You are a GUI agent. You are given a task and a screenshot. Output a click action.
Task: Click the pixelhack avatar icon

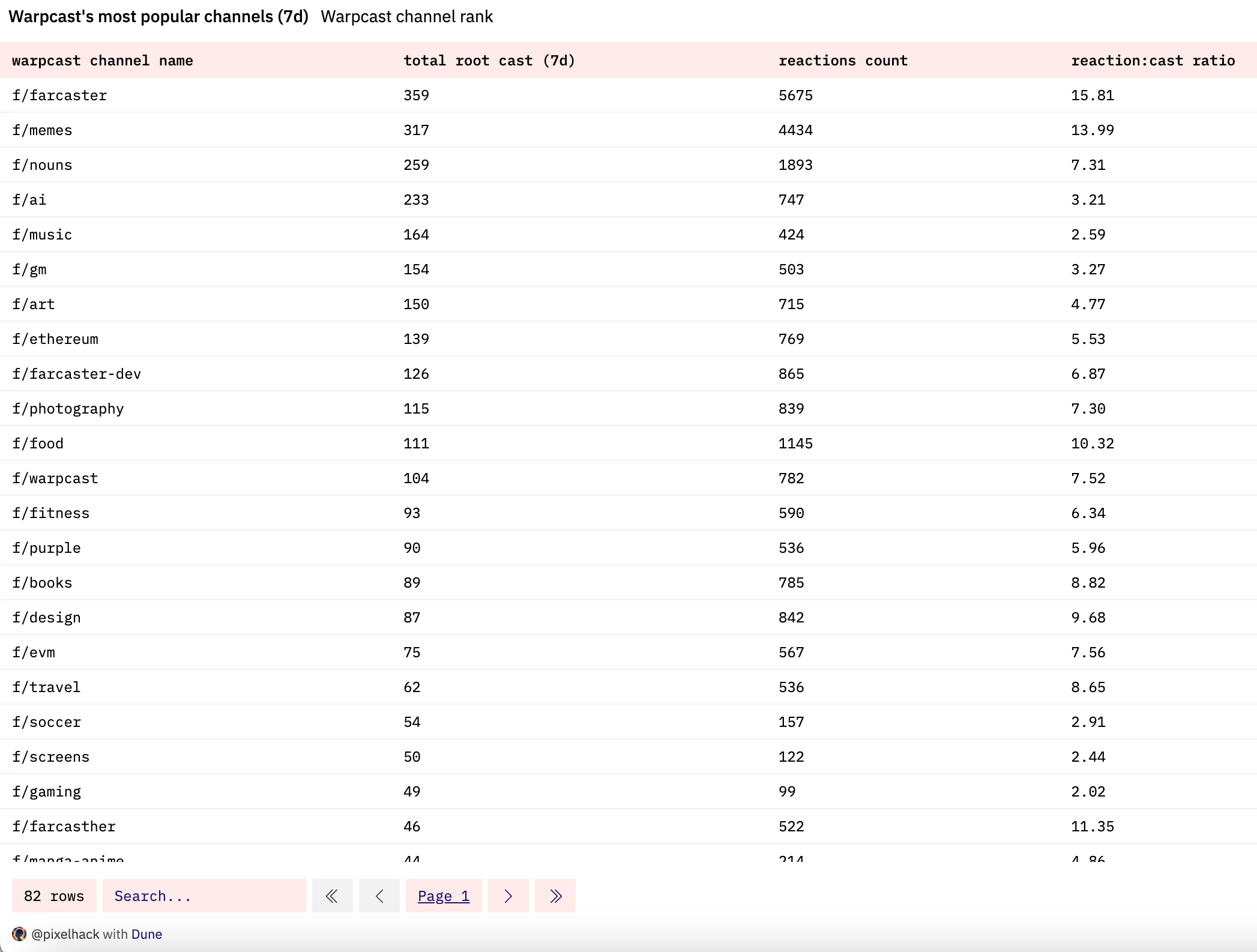pos(19,934)
